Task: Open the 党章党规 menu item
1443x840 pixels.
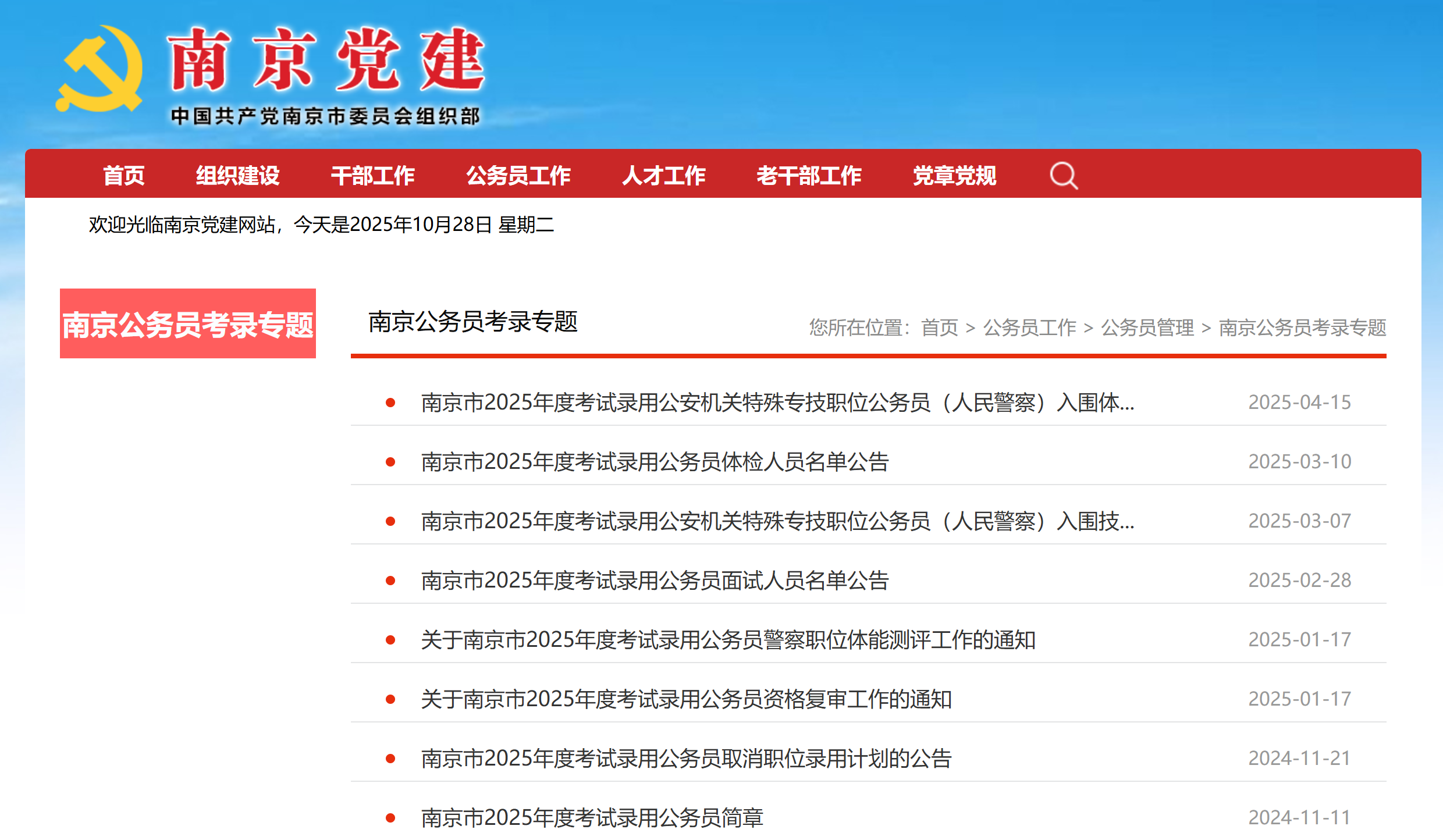Action: point(954,175)
